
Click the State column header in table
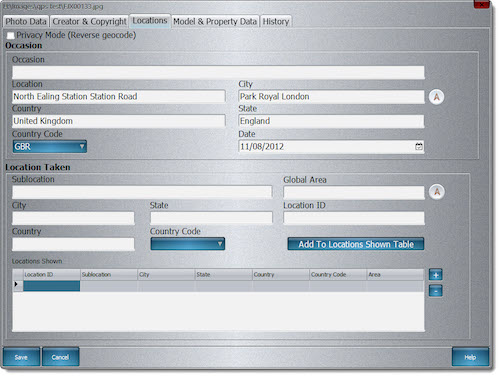tap(224, 275)
